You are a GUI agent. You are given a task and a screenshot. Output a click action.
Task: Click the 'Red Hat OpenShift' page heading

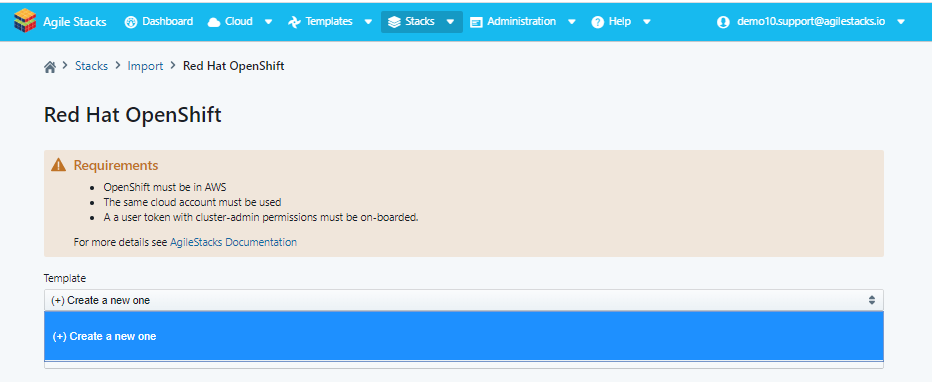133,115
